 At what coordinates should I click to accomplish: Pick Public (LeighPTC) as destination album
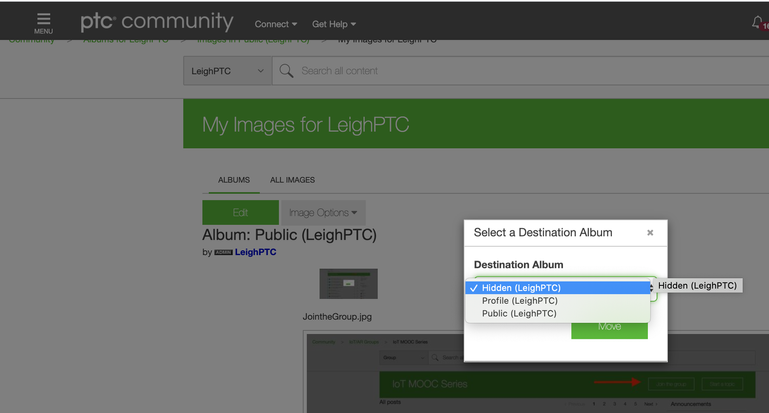click(518, 313)
